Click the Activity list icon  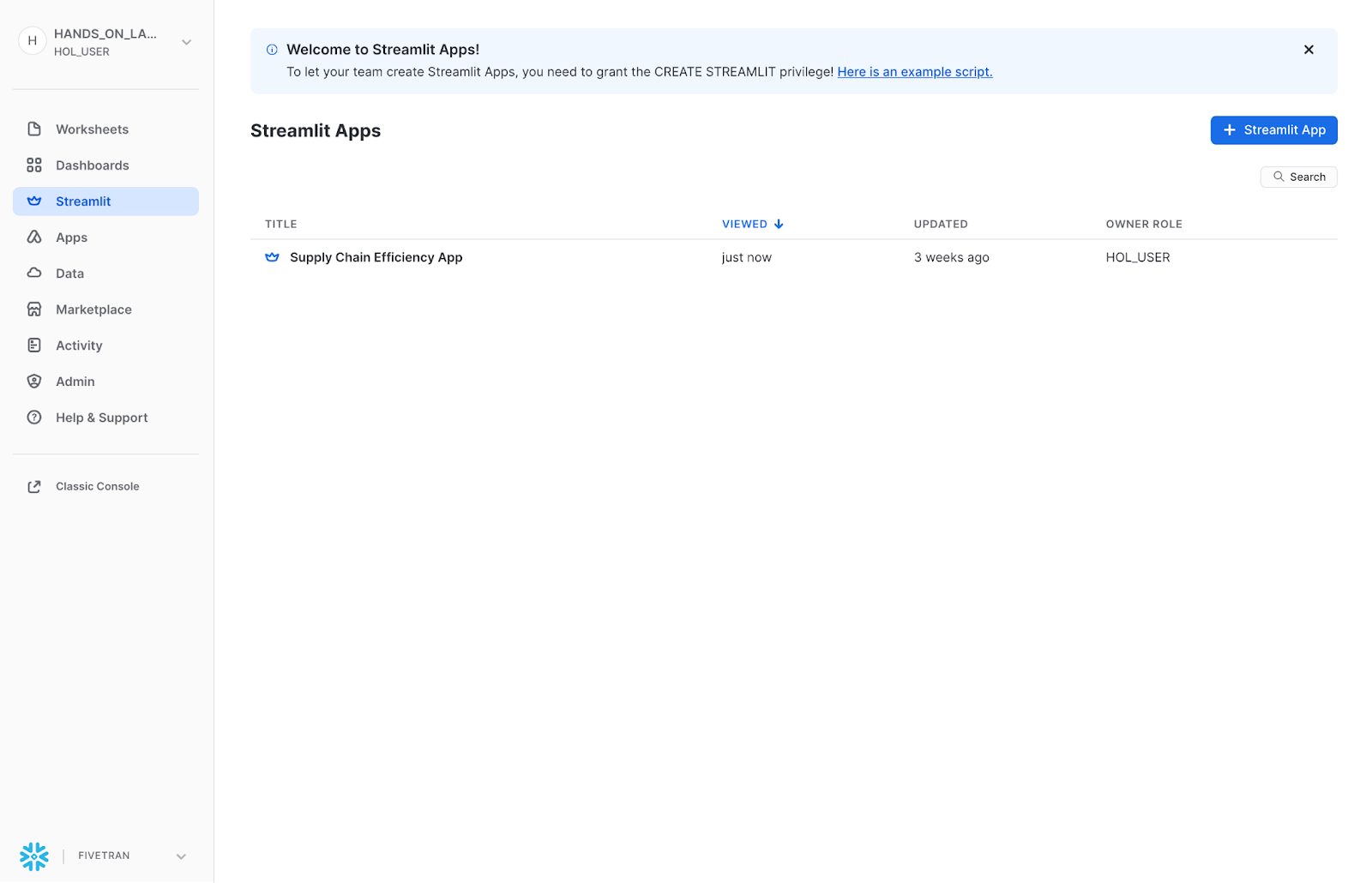[34, 345]
